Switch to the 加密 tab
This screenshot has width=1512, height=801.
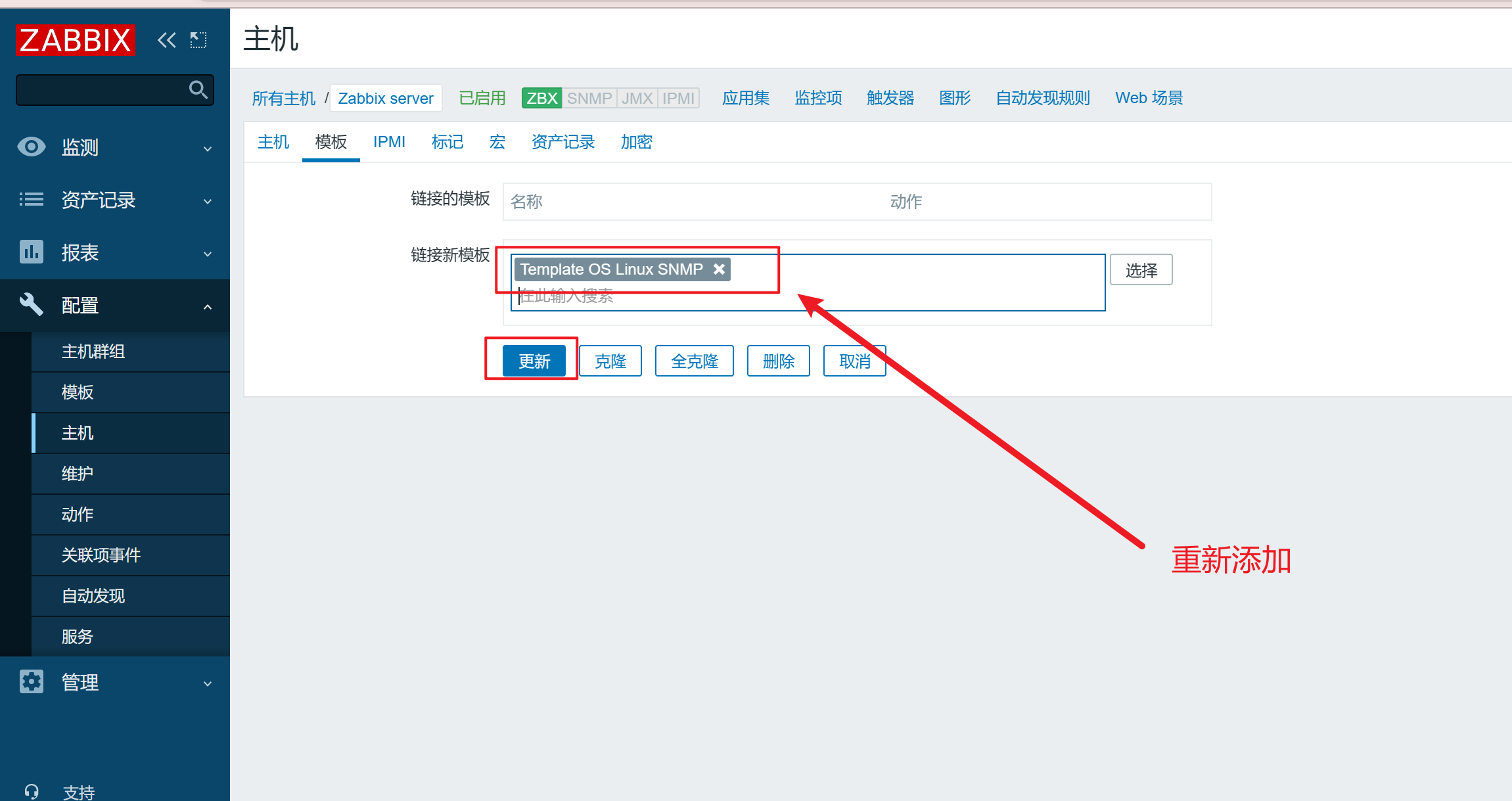[x=637, y=142]
